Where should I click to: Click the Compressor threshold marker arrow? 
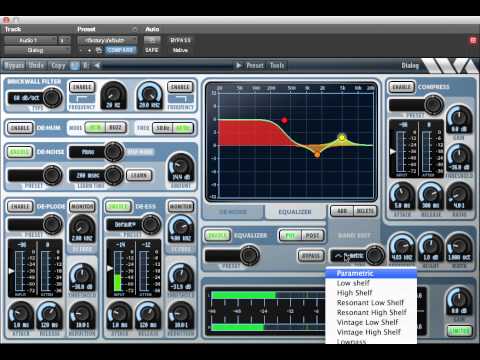pos(393,151)
